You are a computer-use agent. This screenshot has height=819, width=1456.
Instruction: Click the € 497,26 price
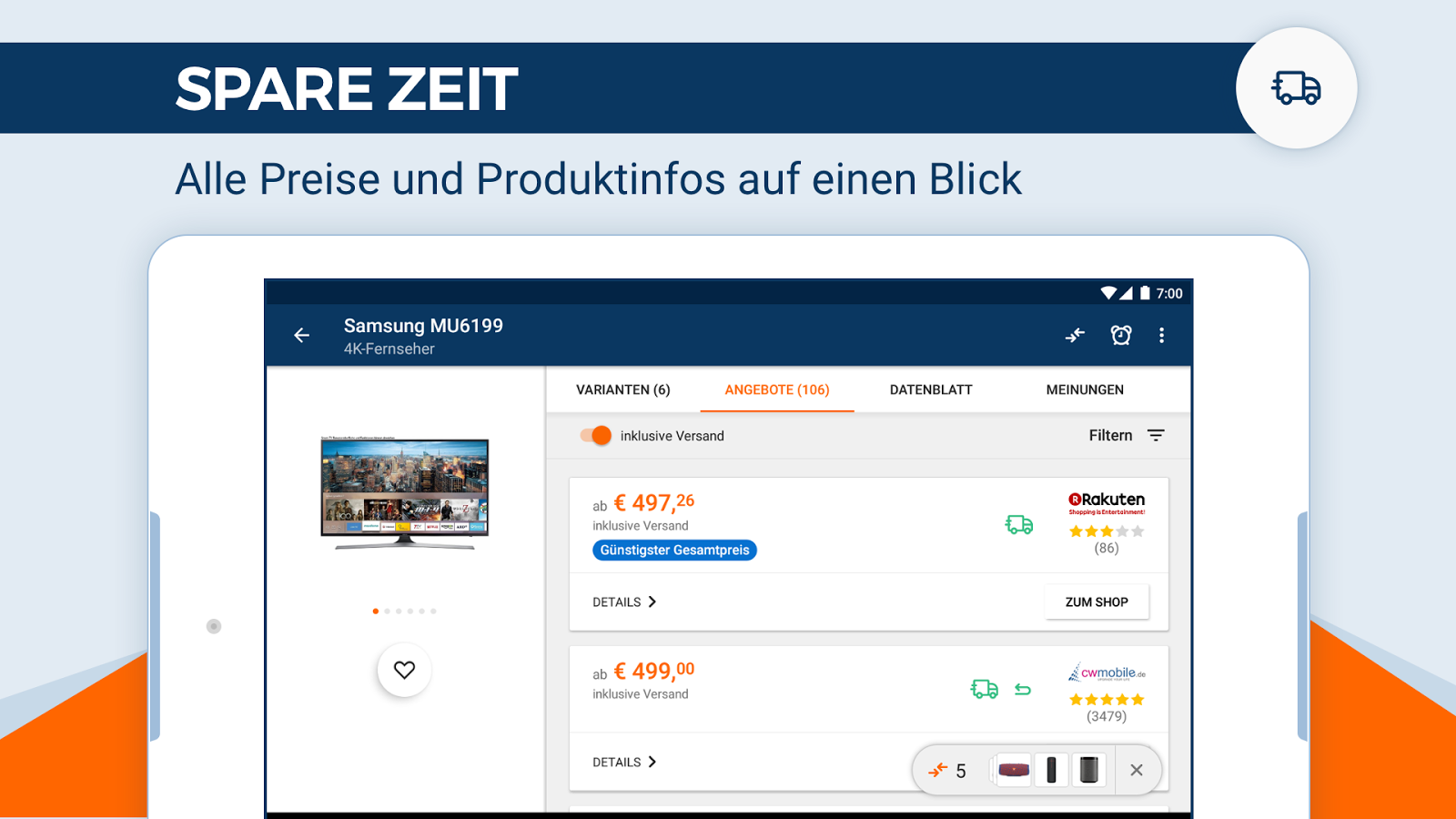click(x=654, y=502)
